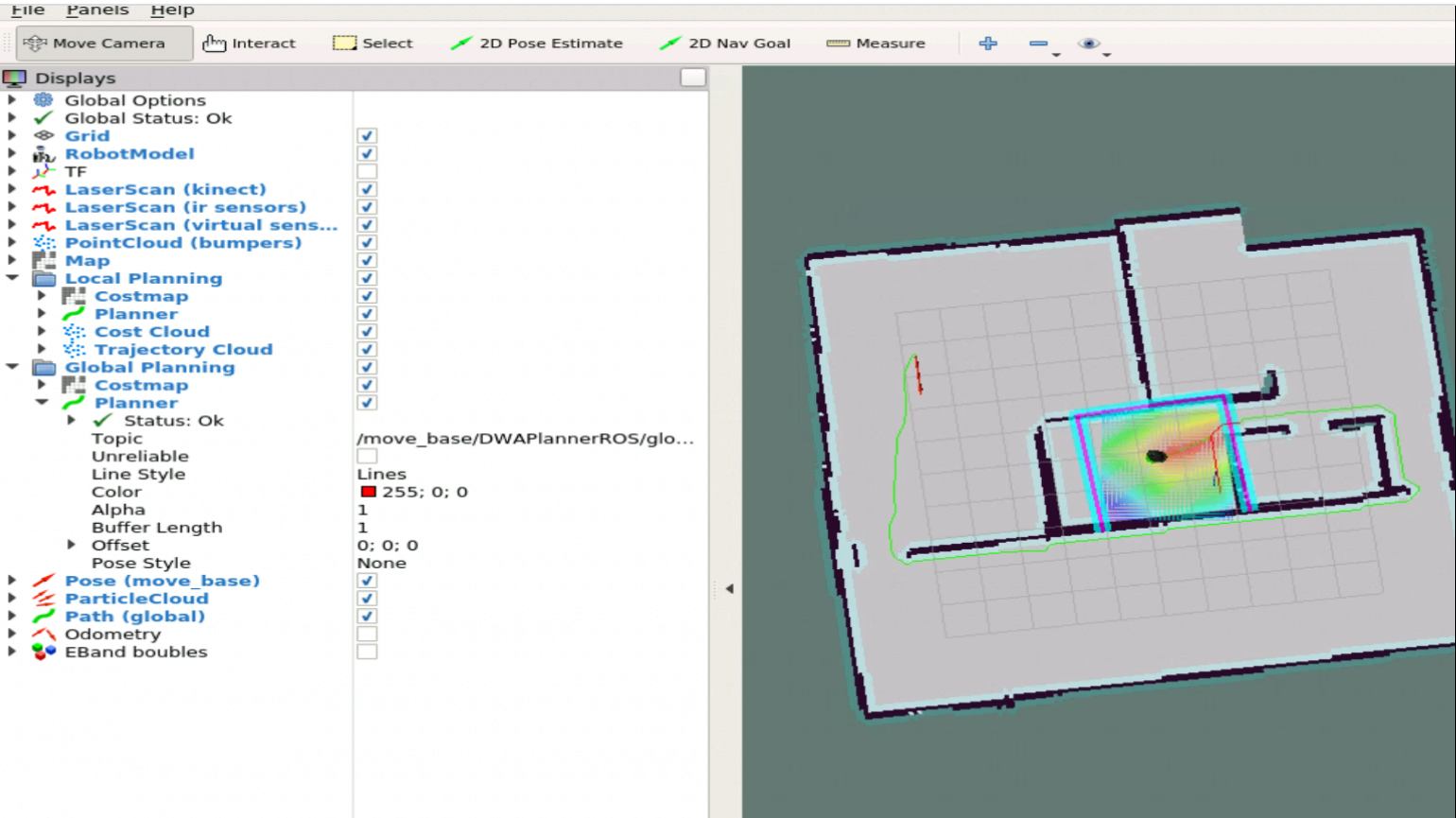Open the Help menu
Image resolution: width=1456 pixels, height=818 pixels.
click(172, 9)
